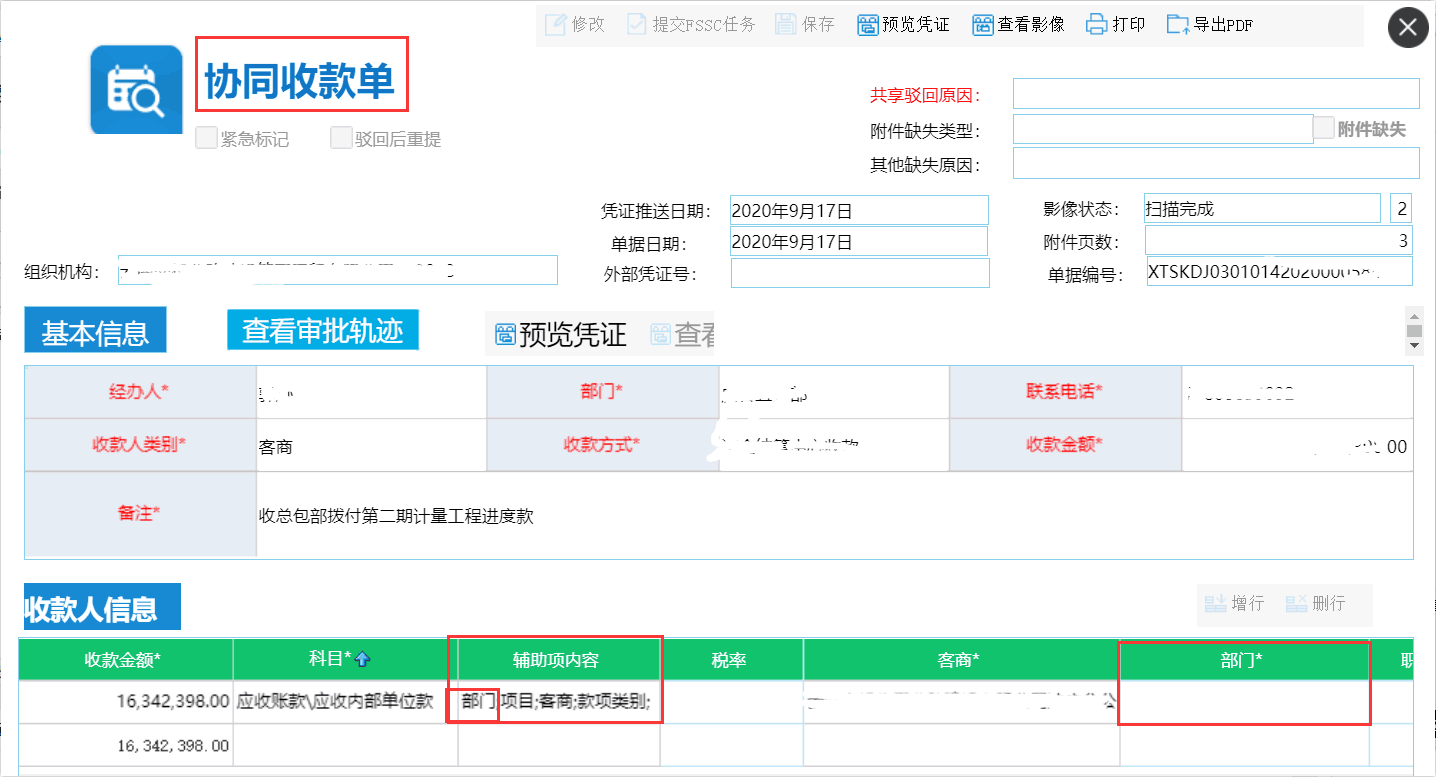Open 查看影像 in the top toolbar
Screen dimensions: 1436x777
[x=984, y=25]
